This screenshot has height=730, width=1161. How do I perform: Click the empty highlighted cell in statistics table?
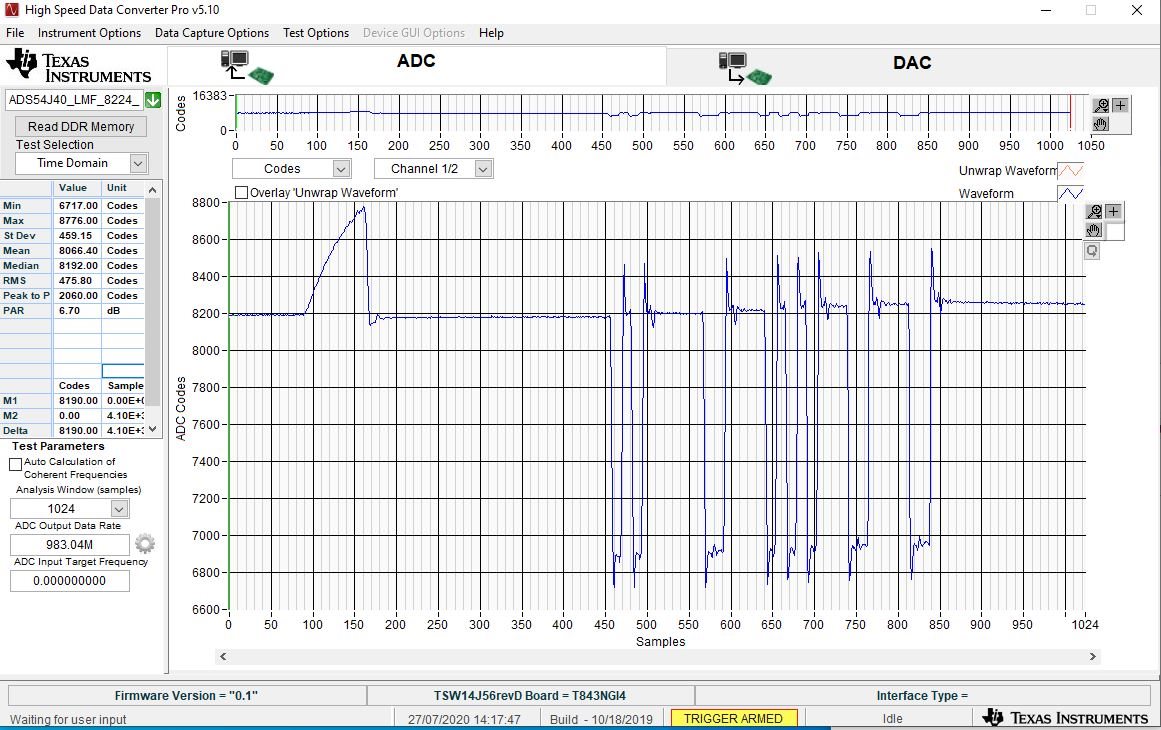coord(123,371)
